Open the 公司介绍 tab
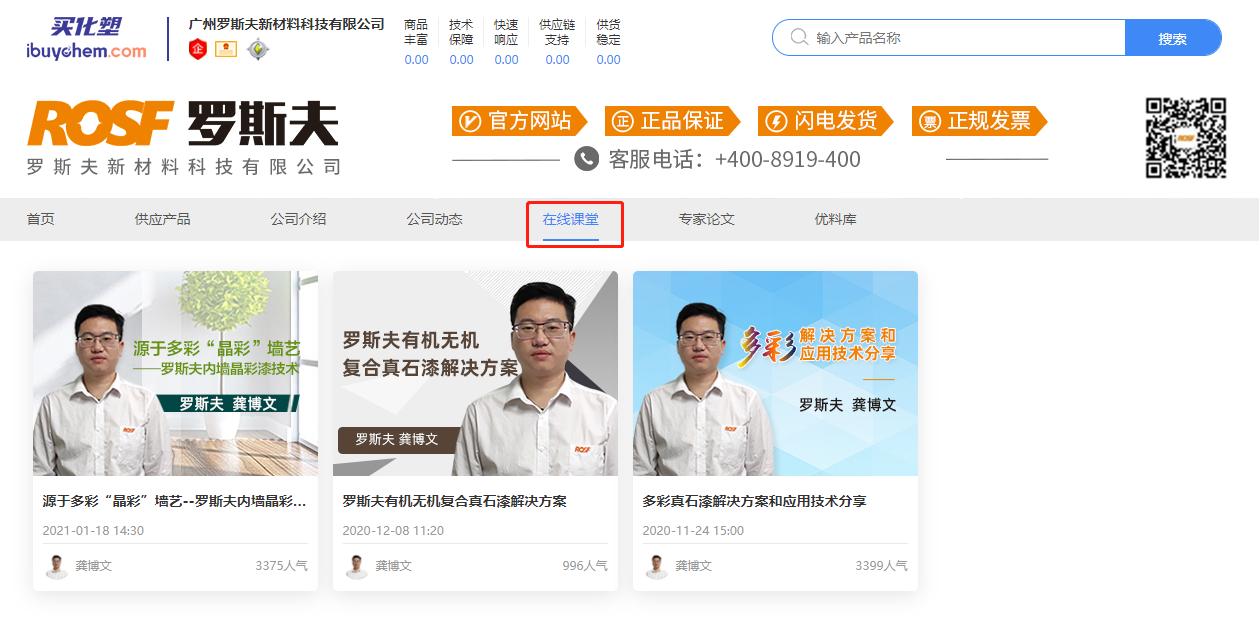The width and height of the screenshot is (1259, 638). click(298, 219)
